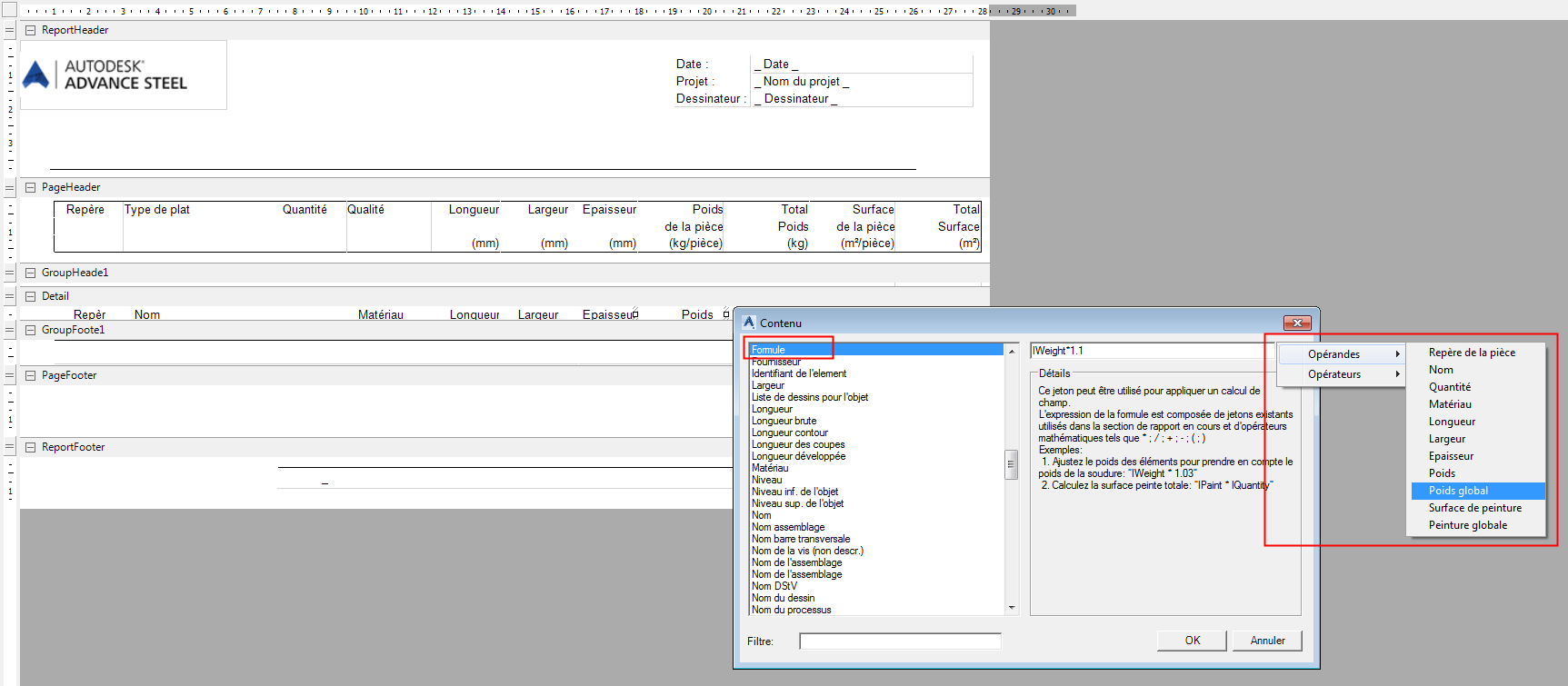This screenshot has width=1568, height=686.
Task: Choose Largeur in the Opérandes submenu
Action: (x=1478, y=439)
